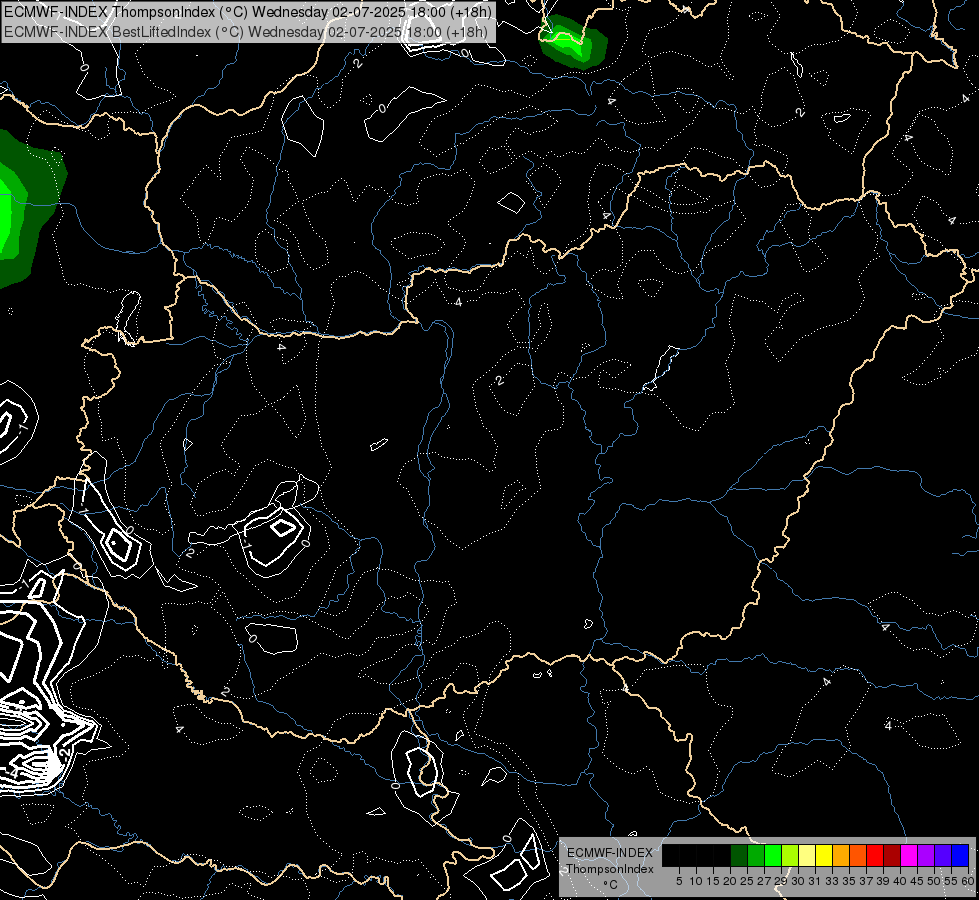Click the dark red 39–40 legend swatch

coord(892,855)
